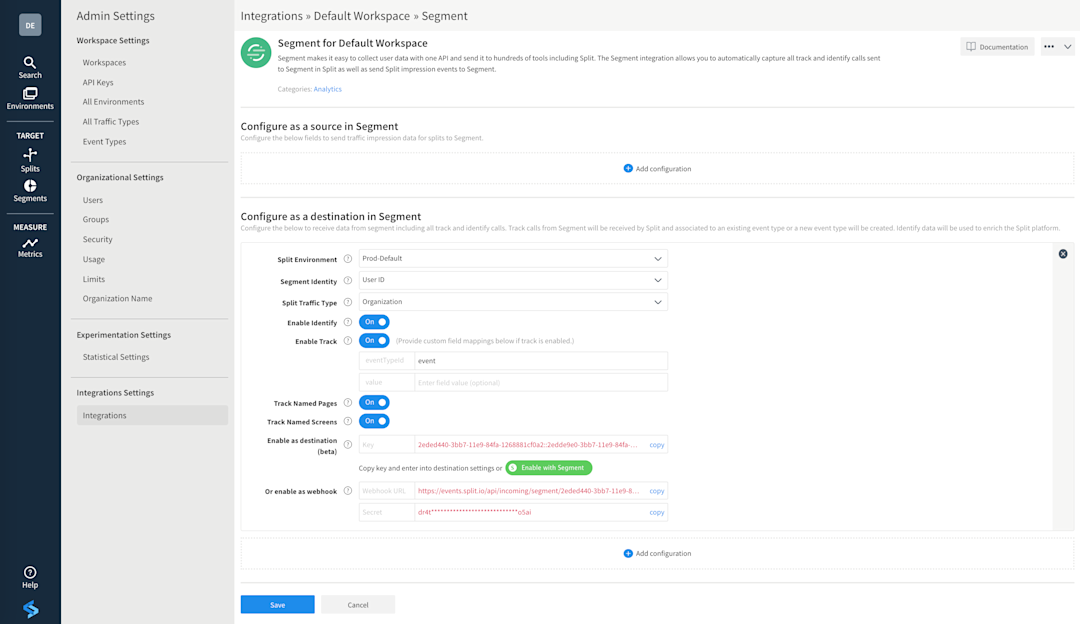Click the DE account avatar
This screenshot has width=1080, height=624.
[x=30, y=25]
